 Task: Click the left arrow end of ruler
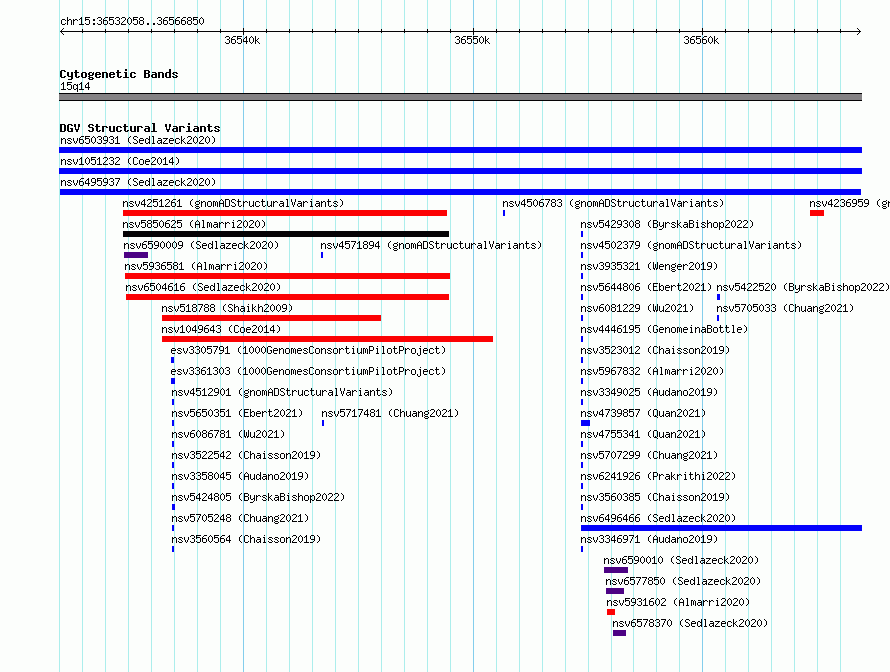point(62,31)
